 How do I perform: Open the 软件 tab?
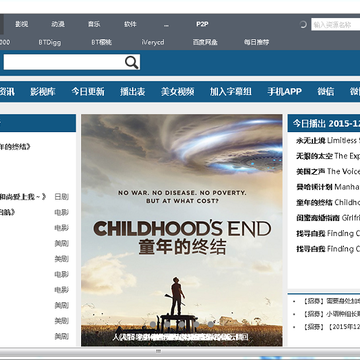[130, 24]
